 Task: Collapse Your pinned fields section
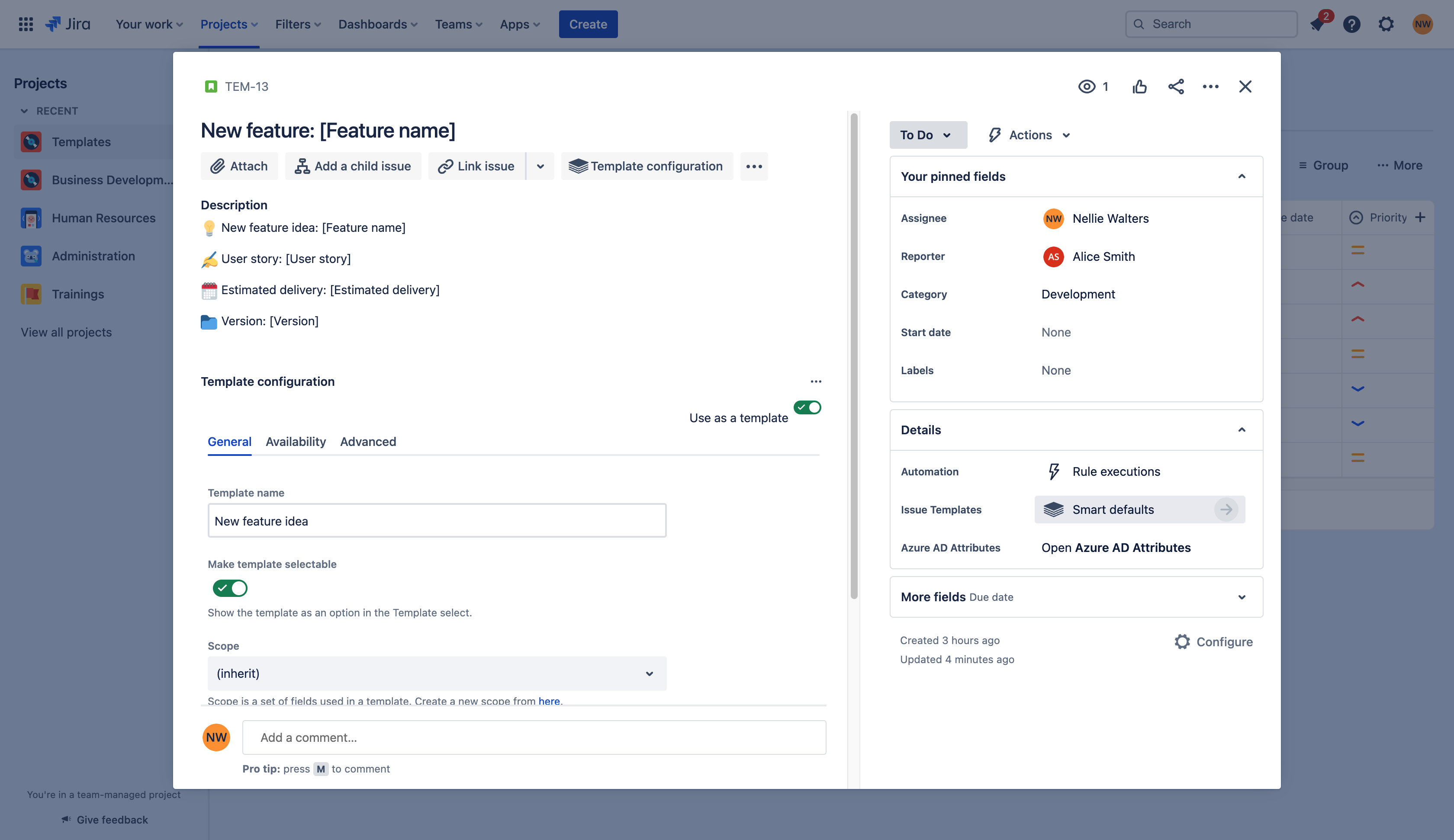pos(1242,176)
